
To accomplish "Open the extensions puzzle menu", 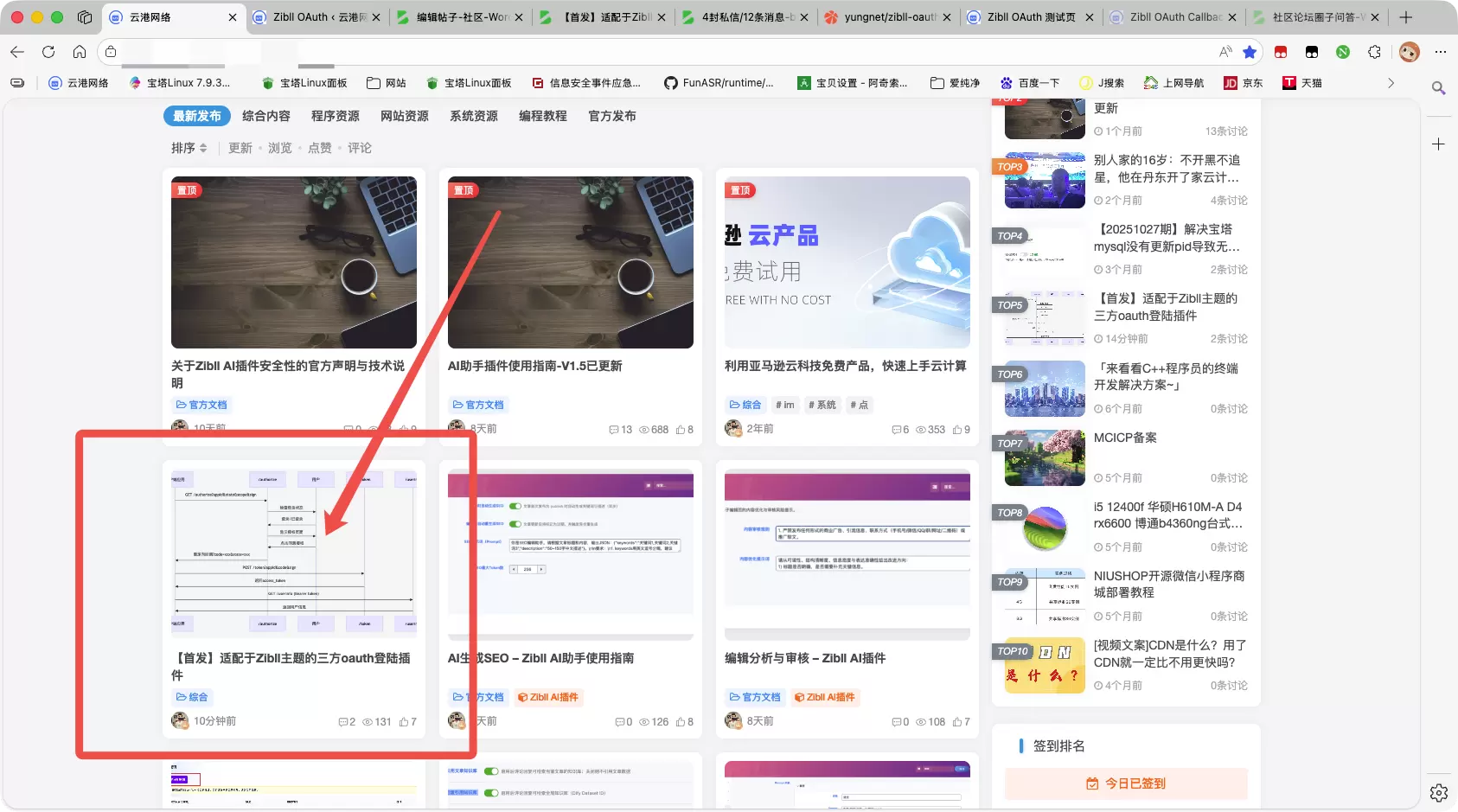I will [1374, 52].
